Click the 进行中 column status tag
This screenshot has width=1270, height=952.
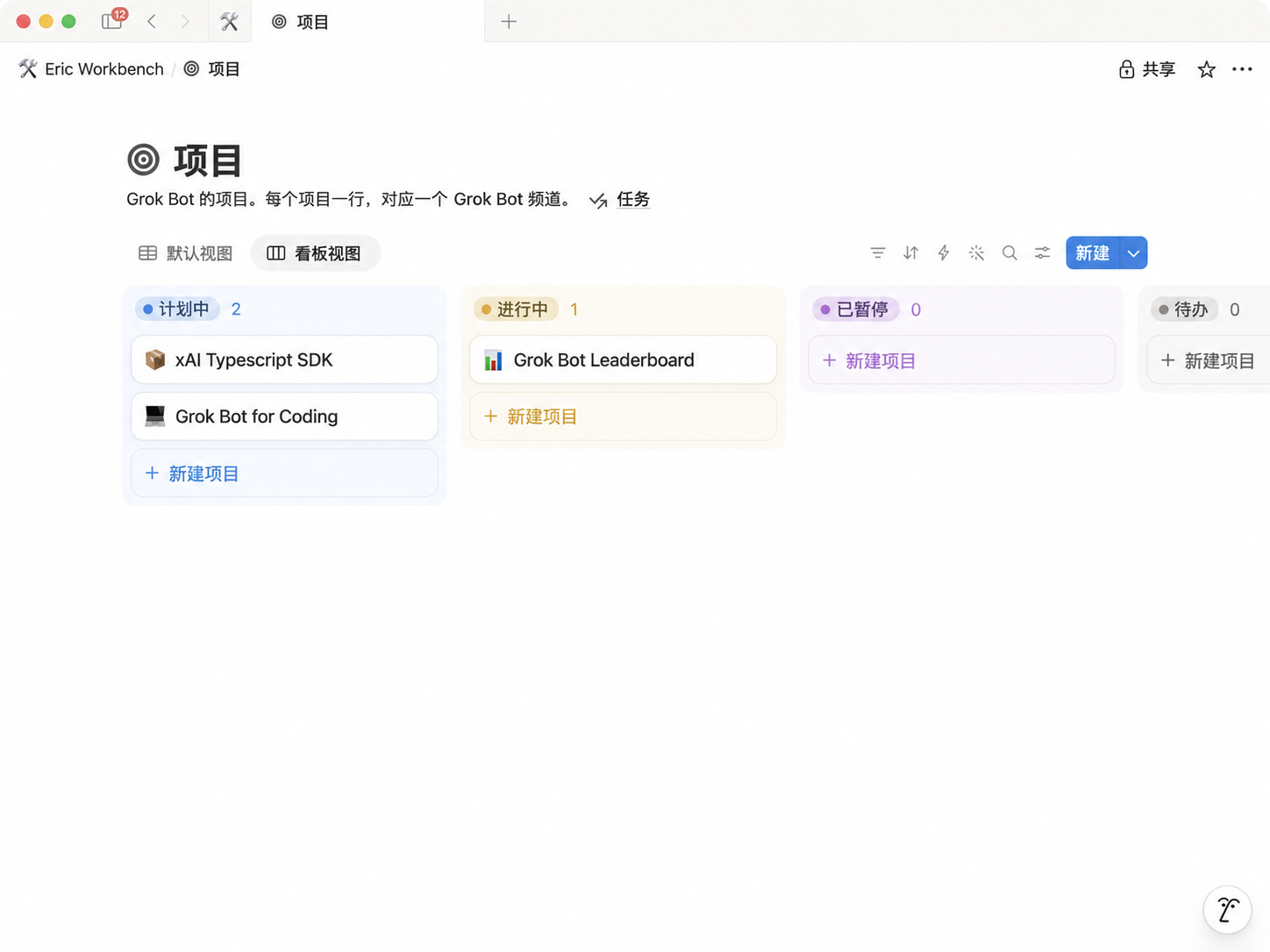click(515, 309)
